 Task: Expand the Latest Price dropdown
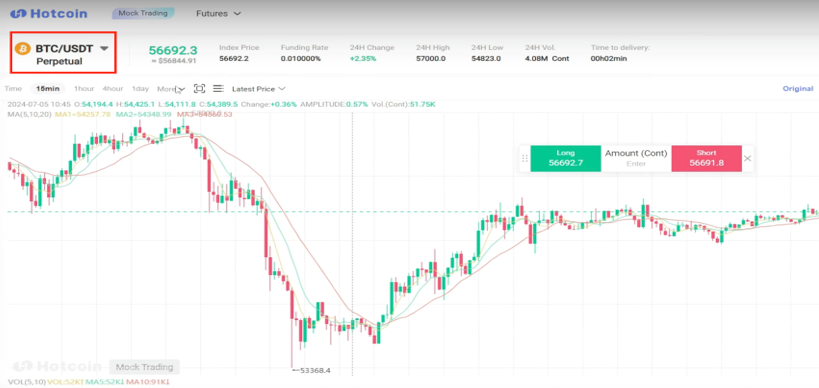click(259, 89)
